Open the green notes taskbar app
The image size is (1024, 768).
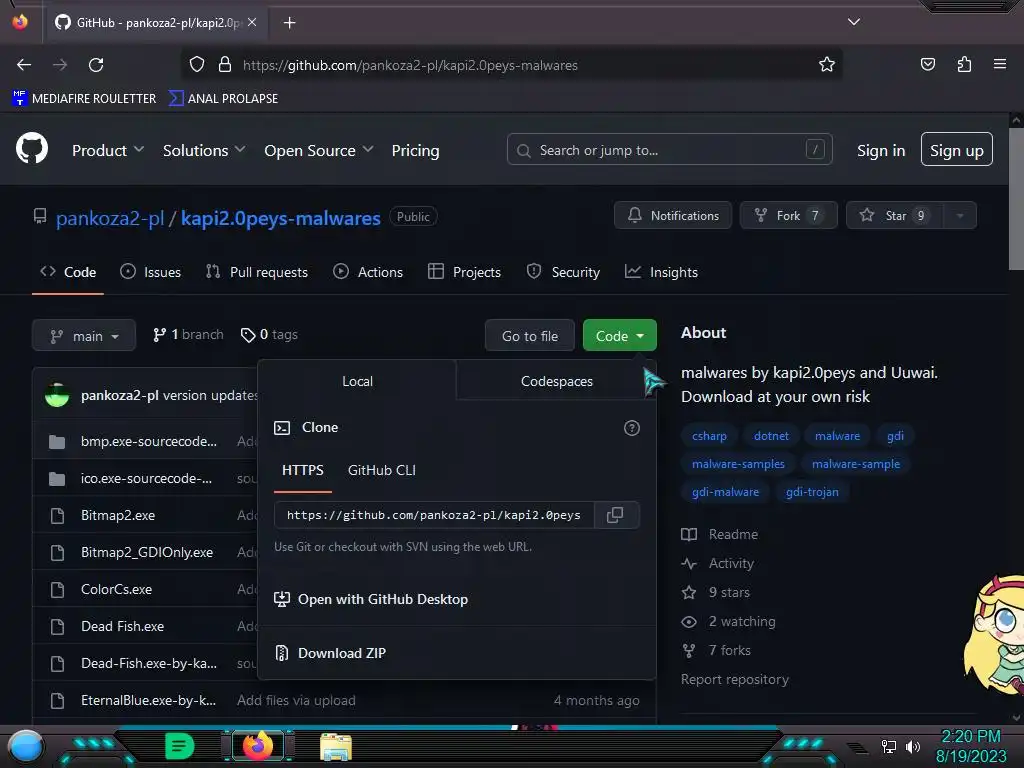(179, 746)
